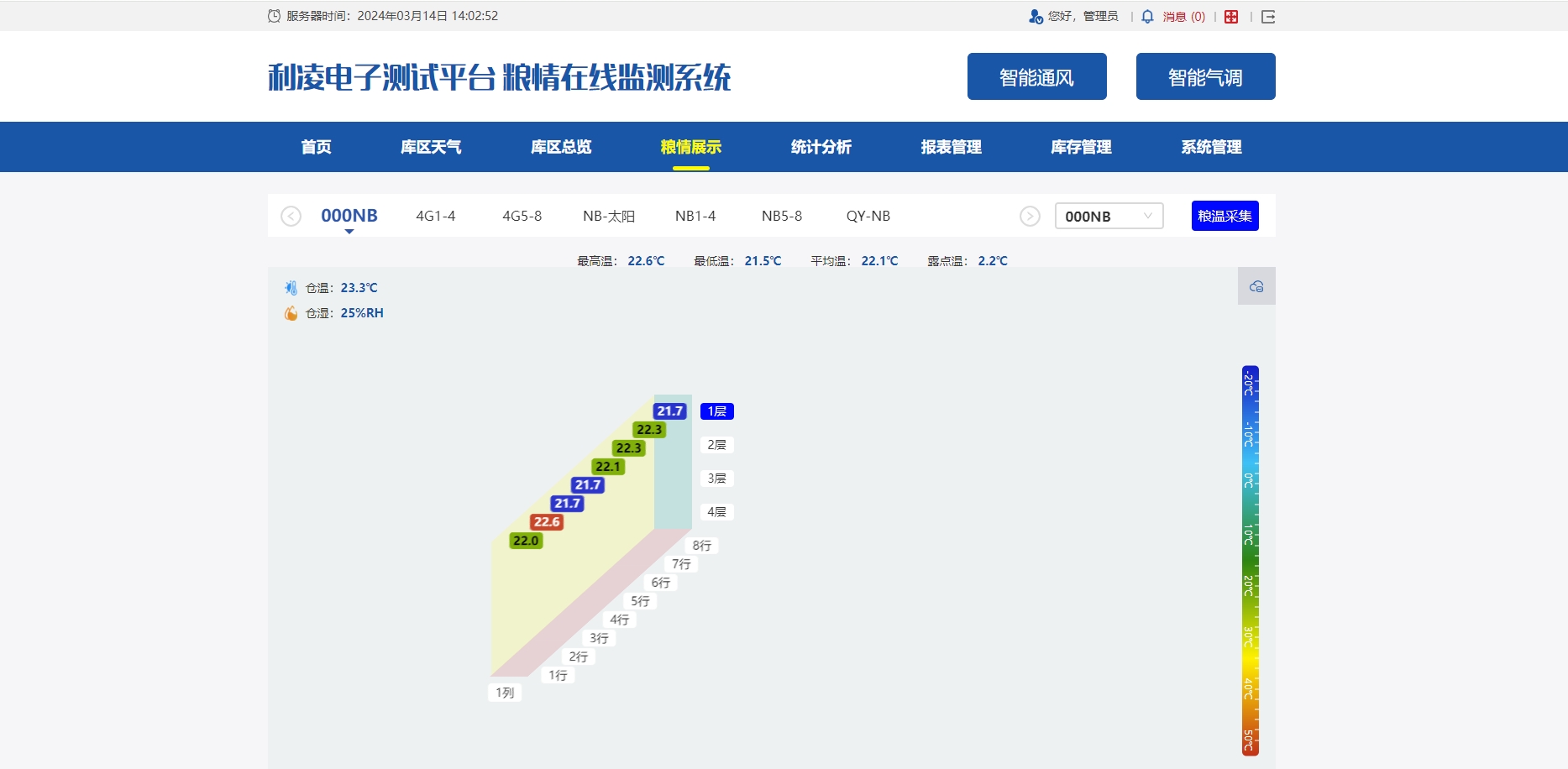Viewport: 1568px width, 769px height.
Task: Click the warehouse temperature value 23.3℃
Action: tap(359, 288)
